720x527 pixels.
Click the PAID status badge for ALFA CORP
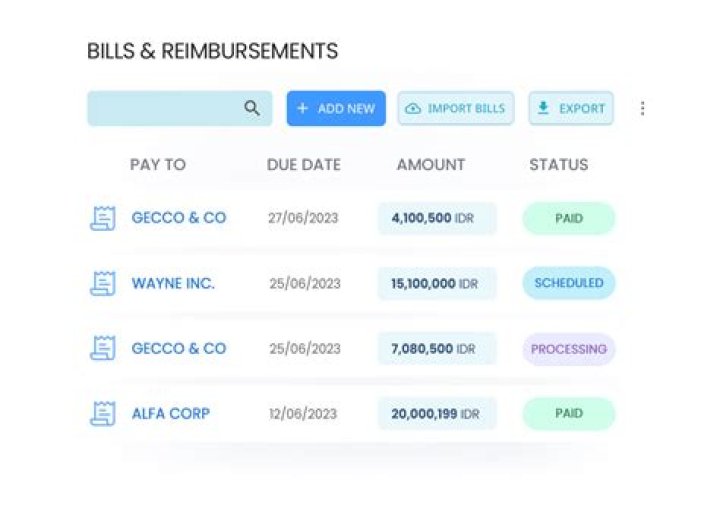[569, 413]
